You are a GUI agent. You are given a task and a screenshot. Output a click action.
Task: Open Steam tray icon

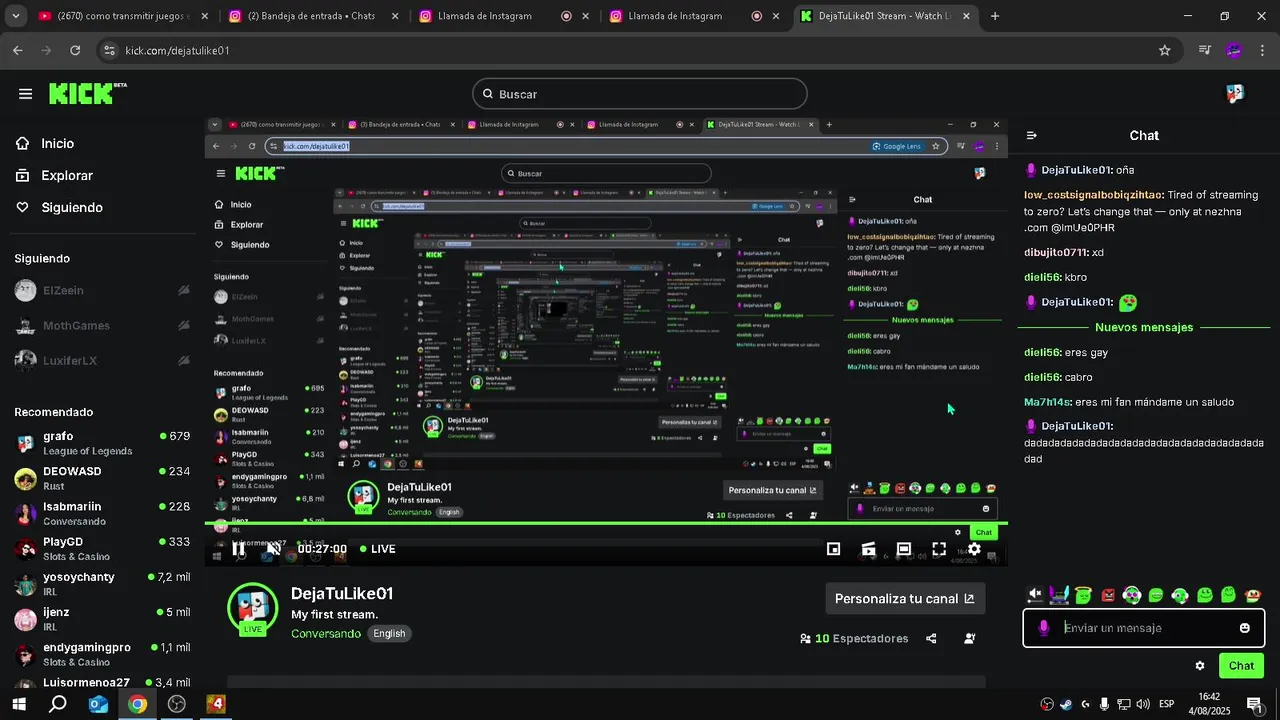1066,704
